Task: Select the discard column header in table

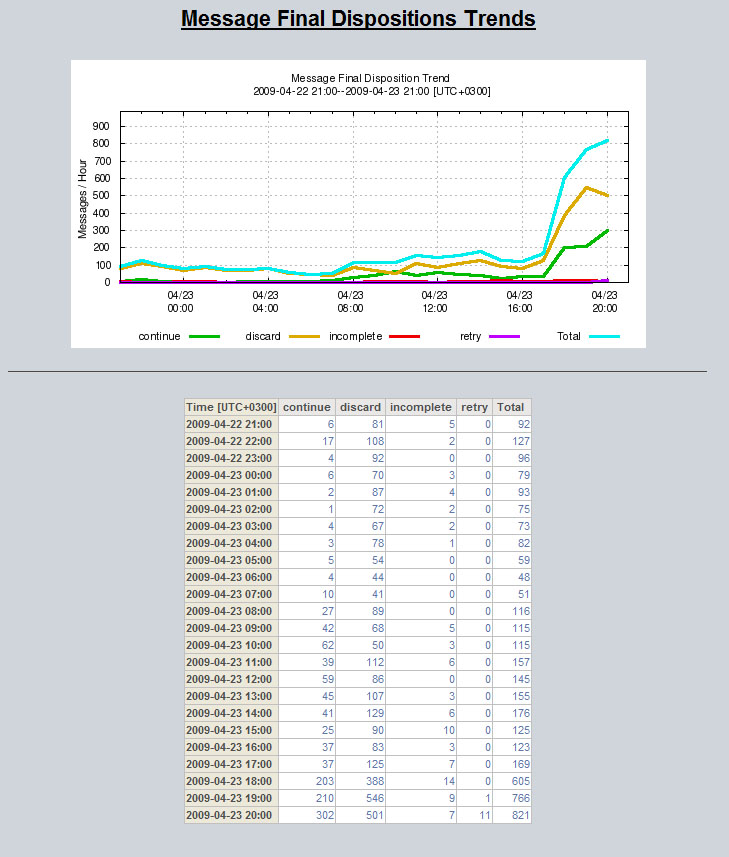Action: pos(360,407)
